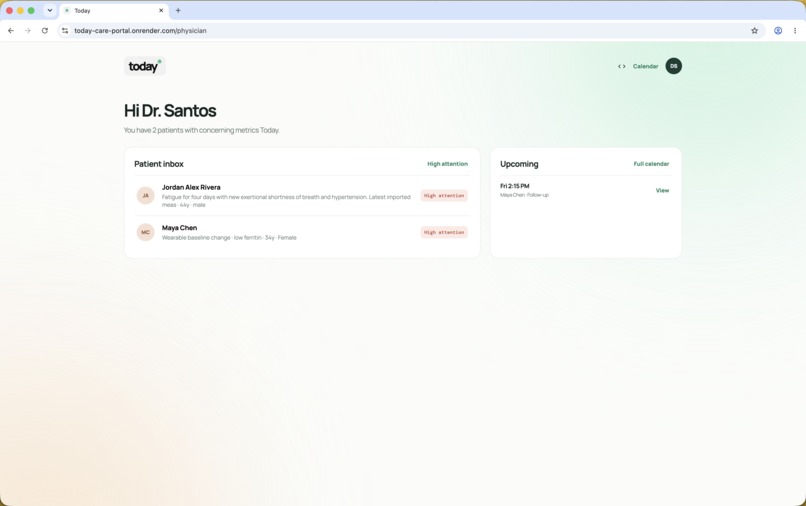The height and width of the screenshot is (506, 806).
Task: Open the Chrome three-dot menu
Action: click(x=795, y=31)
